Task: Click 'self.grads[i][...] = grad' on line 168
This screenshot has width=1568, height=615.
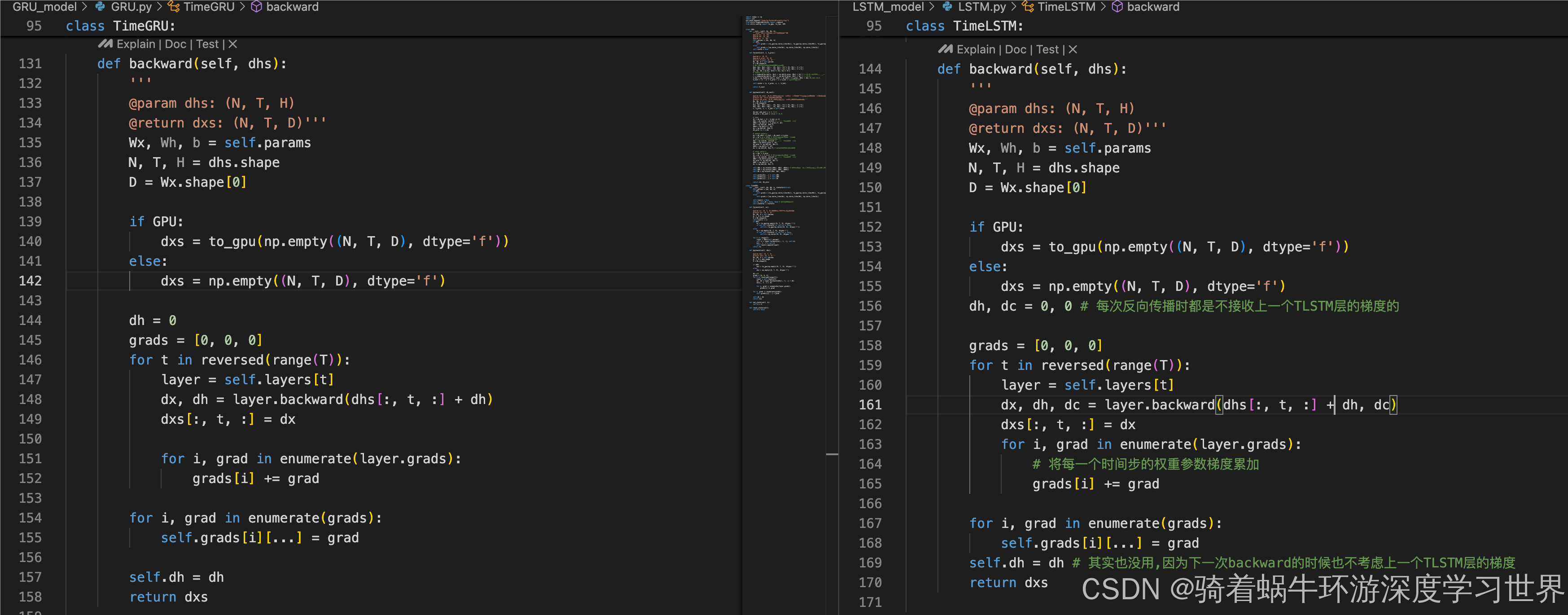Action: [1099, 543]
